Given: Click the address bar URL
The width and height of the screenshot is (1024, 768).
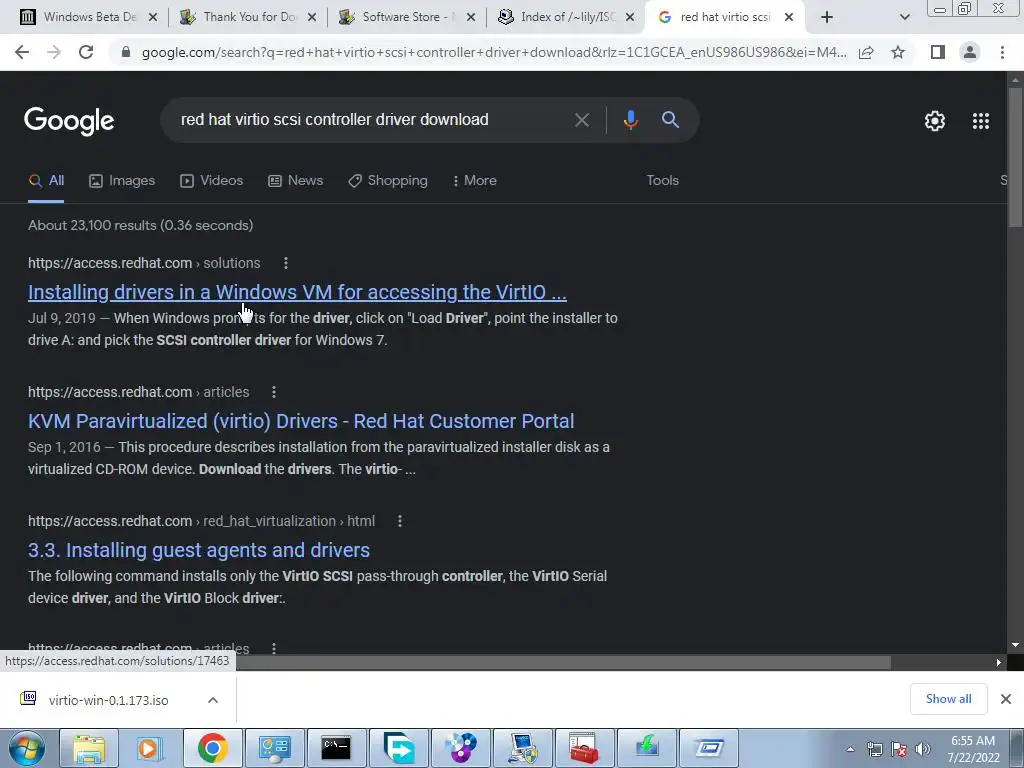Looking at the screenshot, I should [493, 52].
